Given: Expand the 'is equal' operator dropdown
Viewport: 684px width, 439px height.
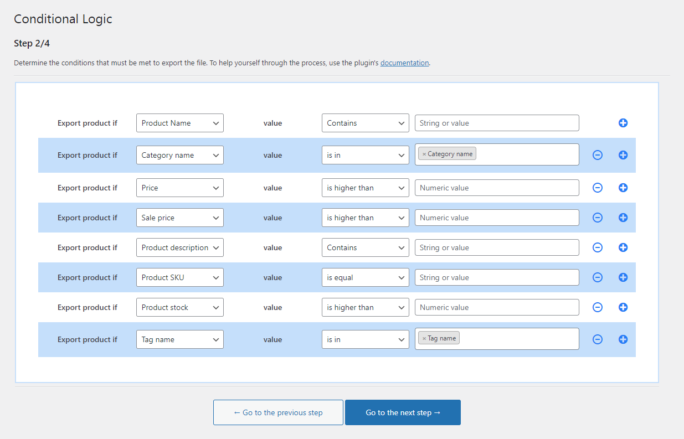Looking at the screenshot, I should point(365,278).
